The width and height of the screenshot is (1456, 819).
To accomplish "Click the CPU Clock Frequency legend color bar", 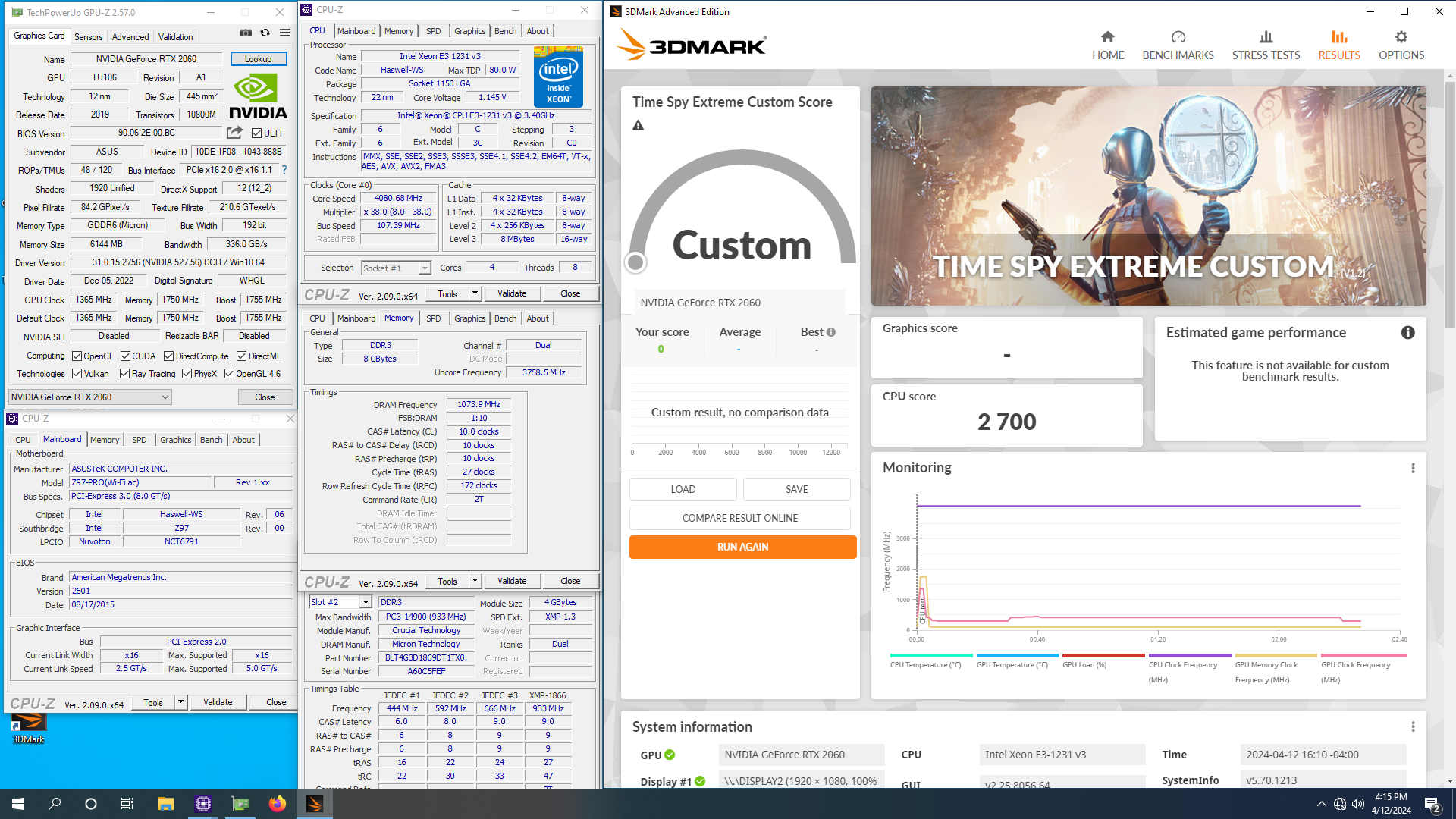I will click(1189, 656).
